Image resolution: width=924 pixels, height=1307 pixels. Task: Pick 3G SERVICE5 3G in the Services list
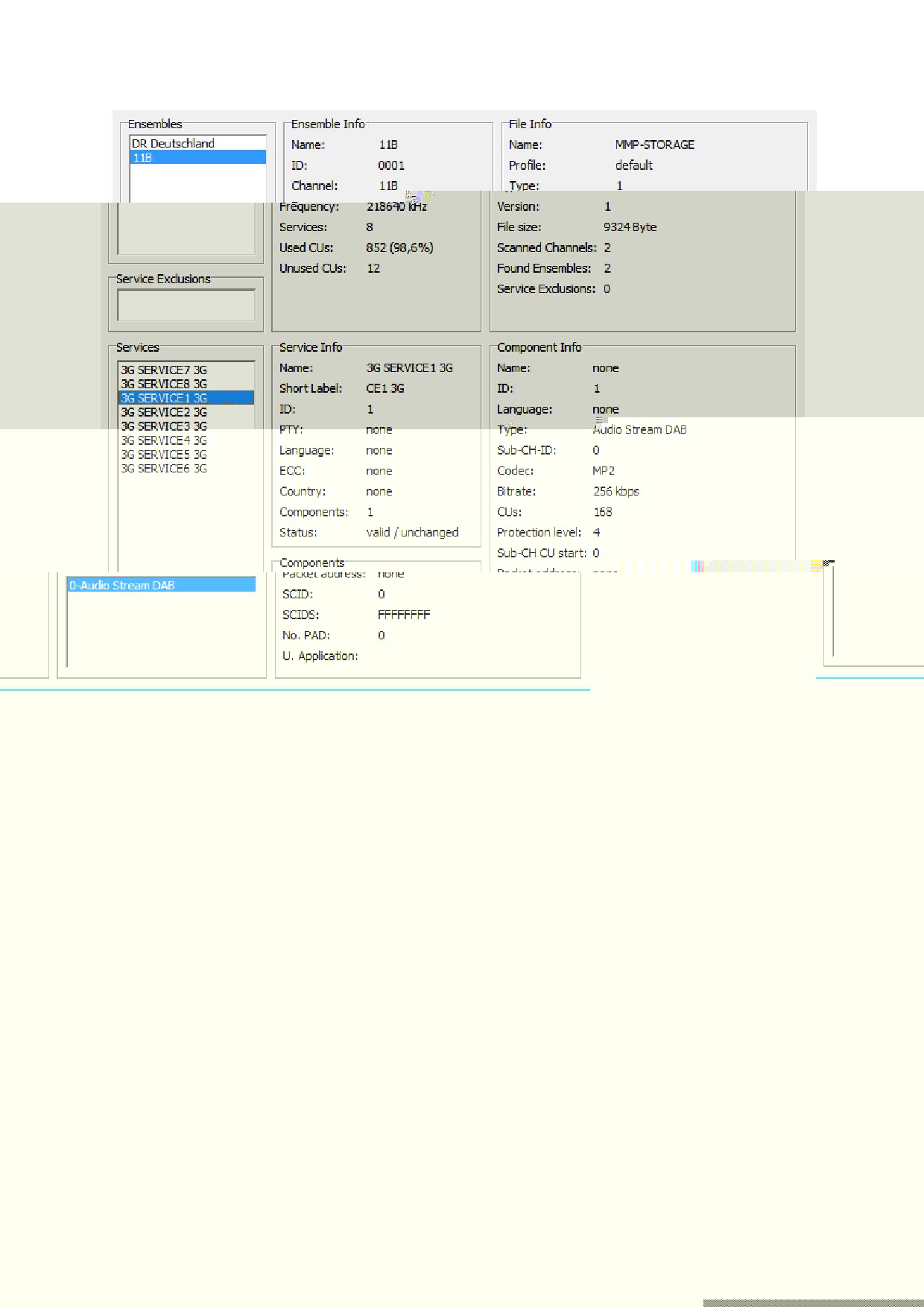(164, 455)
